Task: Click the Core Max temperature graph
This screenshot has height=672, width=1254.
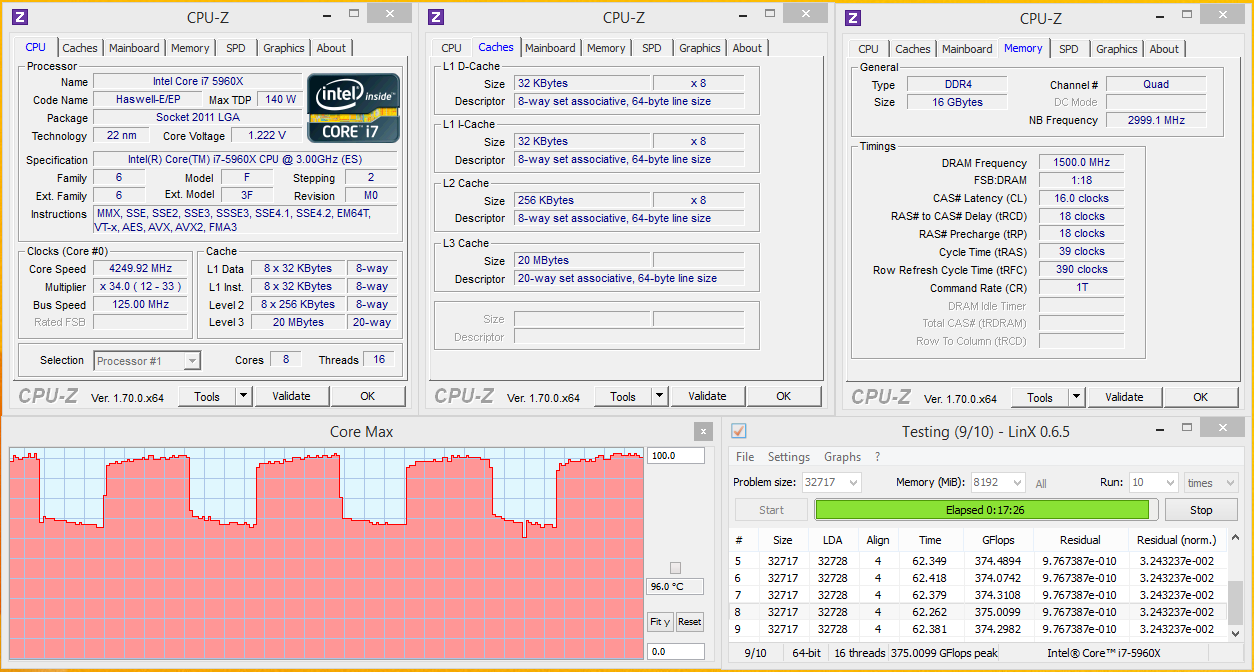Action: point(325,553)
